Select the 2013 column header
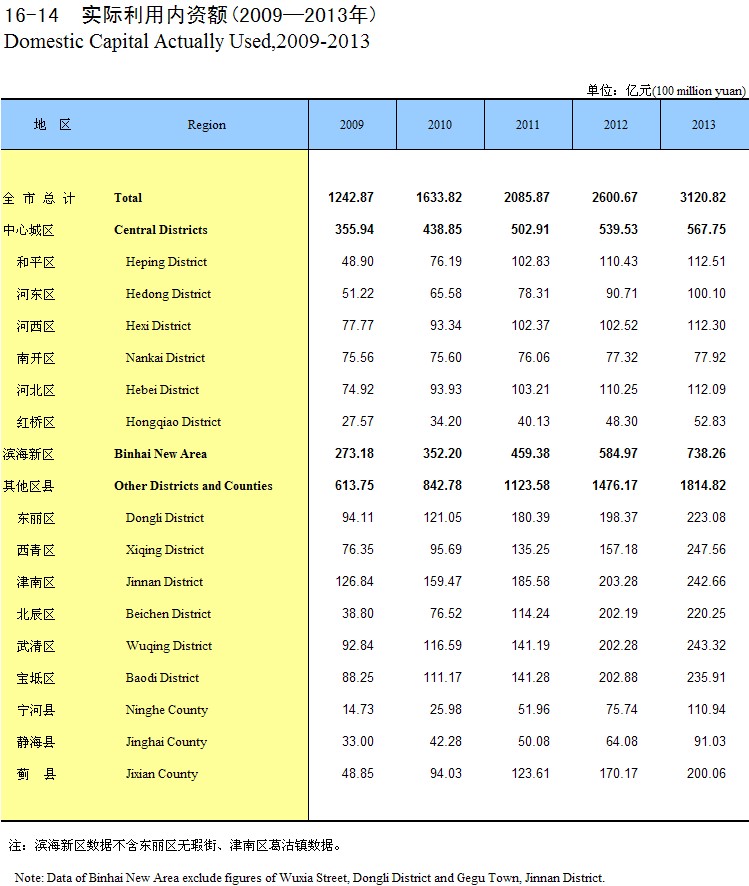The height and width of the screenshot is (886, 749). click(704, 125)
